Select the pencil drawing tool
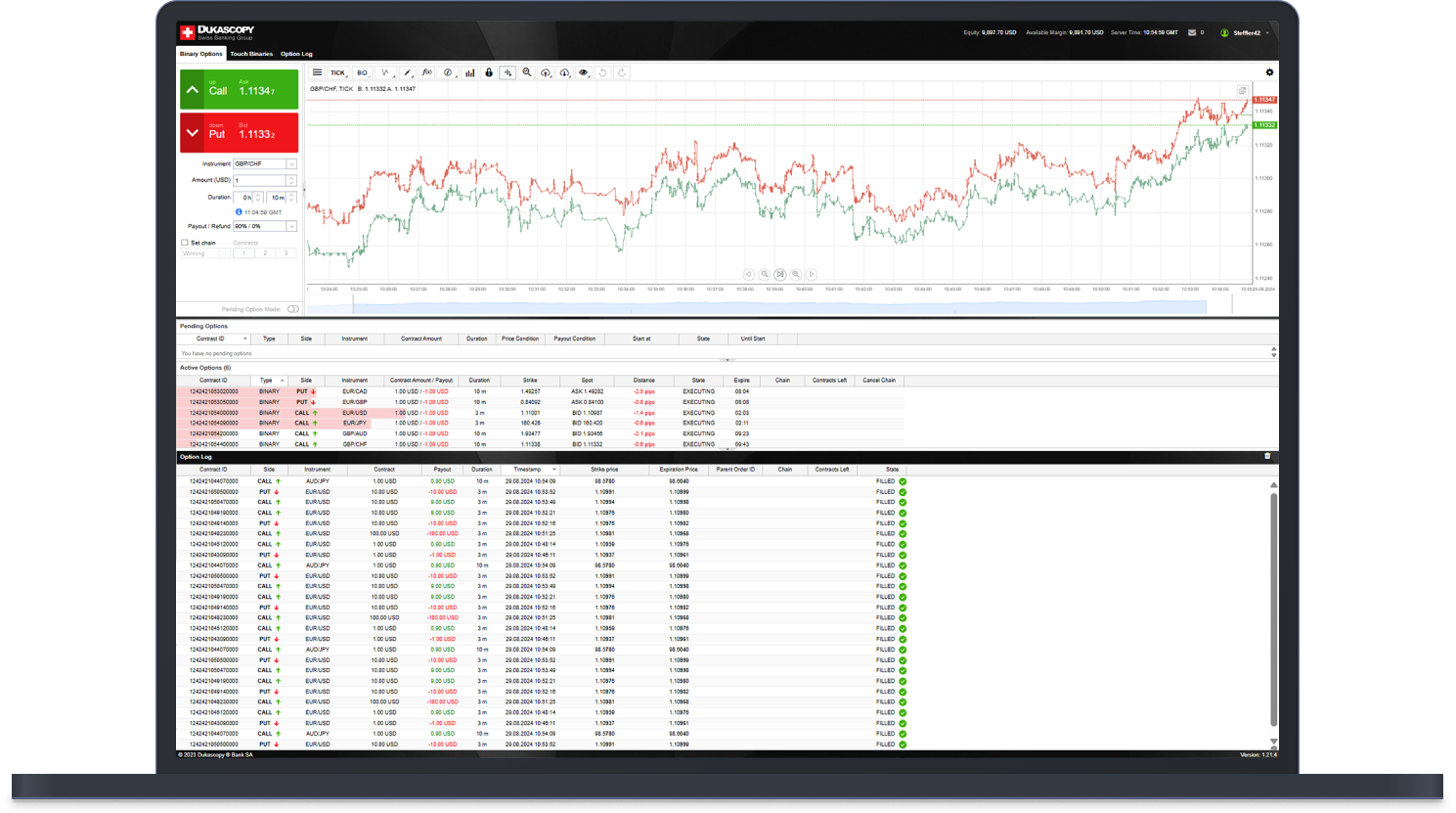 click(x=408, y=72)
